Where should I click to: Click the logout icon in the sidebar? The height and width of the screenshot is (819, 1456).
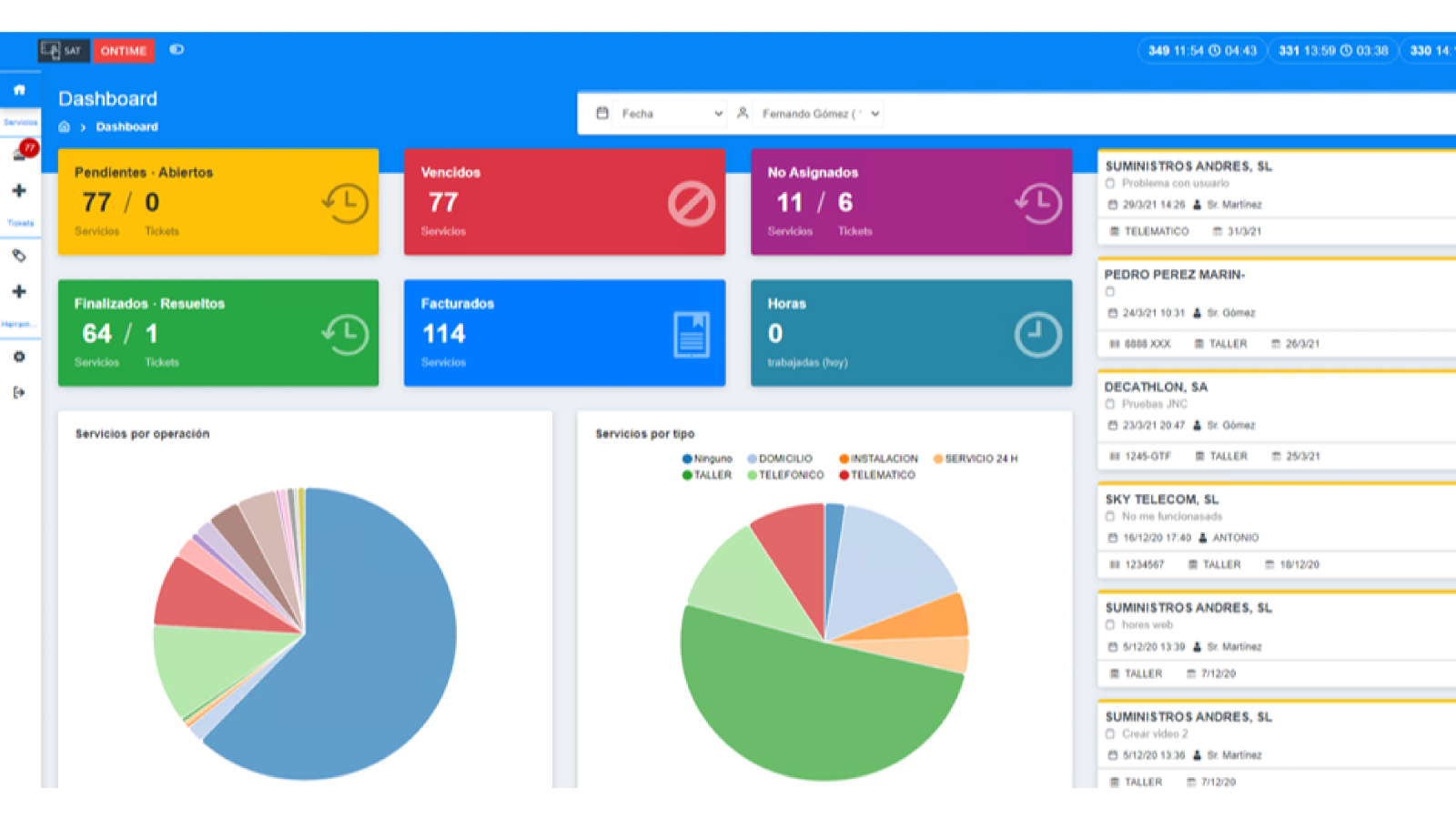pyautogui.click(x=19, y=392)
